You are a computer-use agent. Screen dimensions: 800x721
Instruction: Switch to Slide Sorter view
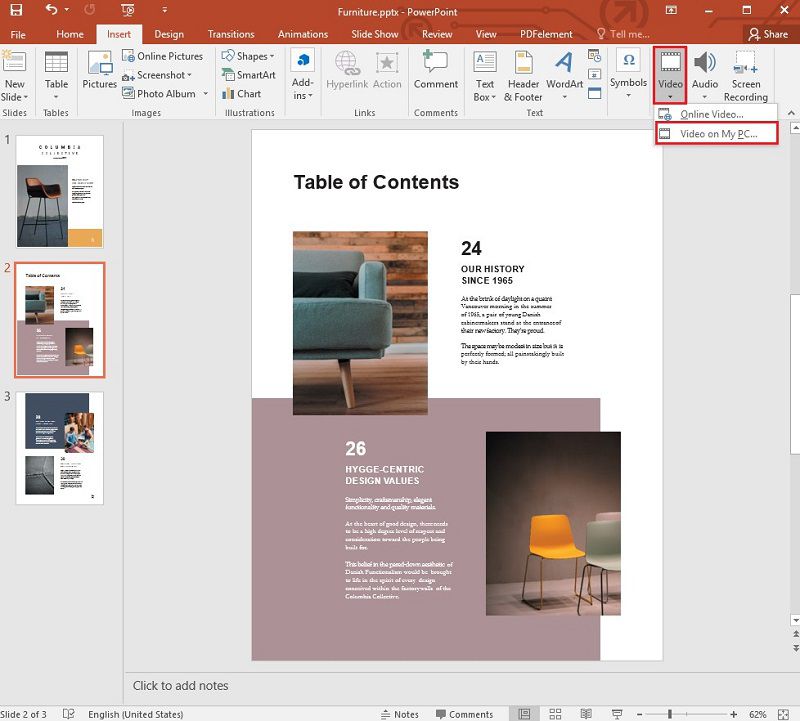[x=555, y=714]
